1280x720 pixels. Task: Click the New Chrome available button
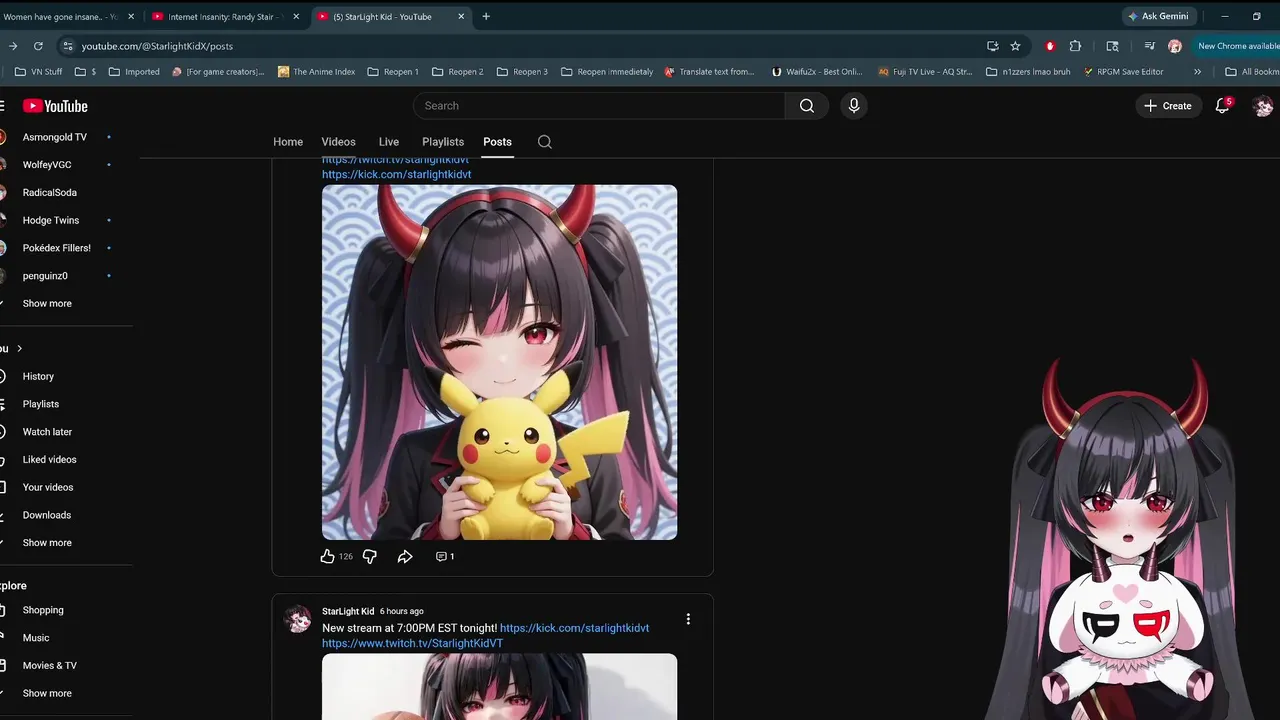tap(1238, 46)
